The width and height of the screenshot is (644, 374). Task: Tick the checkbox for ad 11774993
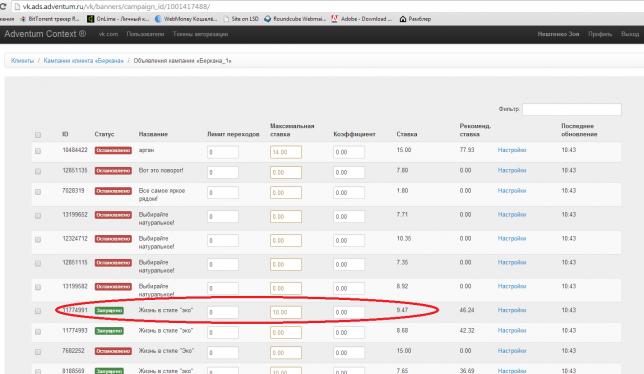click(x=38, y=331)
